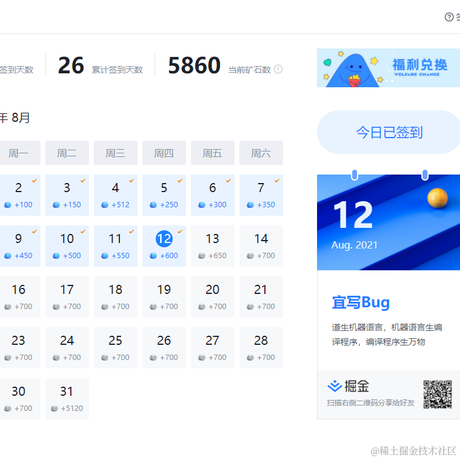Click the 宜写Bug fortune heading
The width and height of the screenshot is (460, 460).
361,303
